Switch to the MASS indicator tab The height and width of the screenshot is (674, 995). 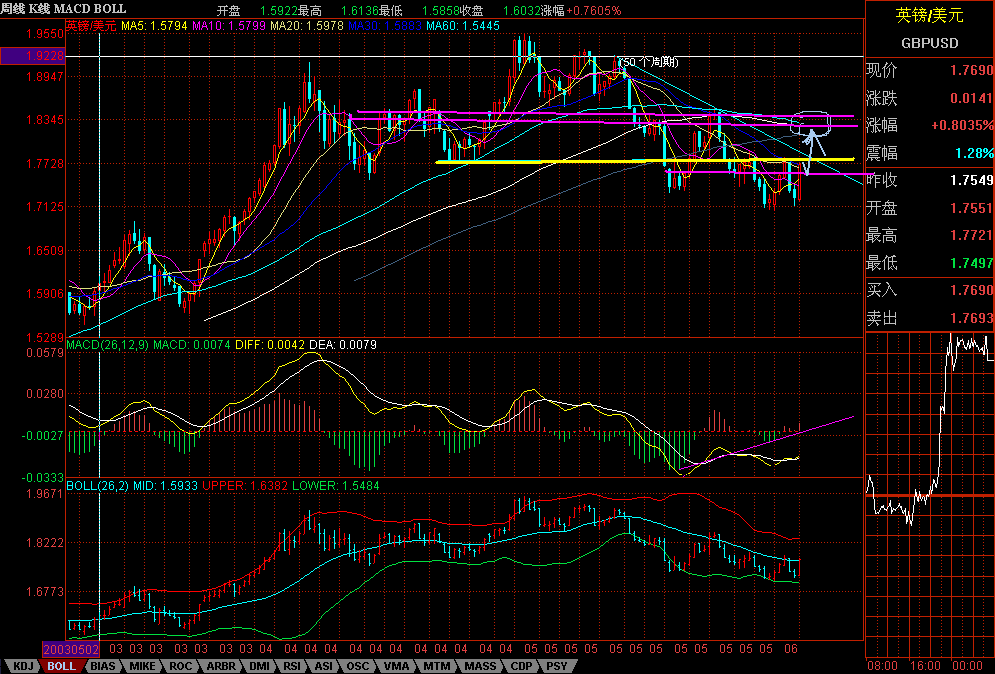480,666
